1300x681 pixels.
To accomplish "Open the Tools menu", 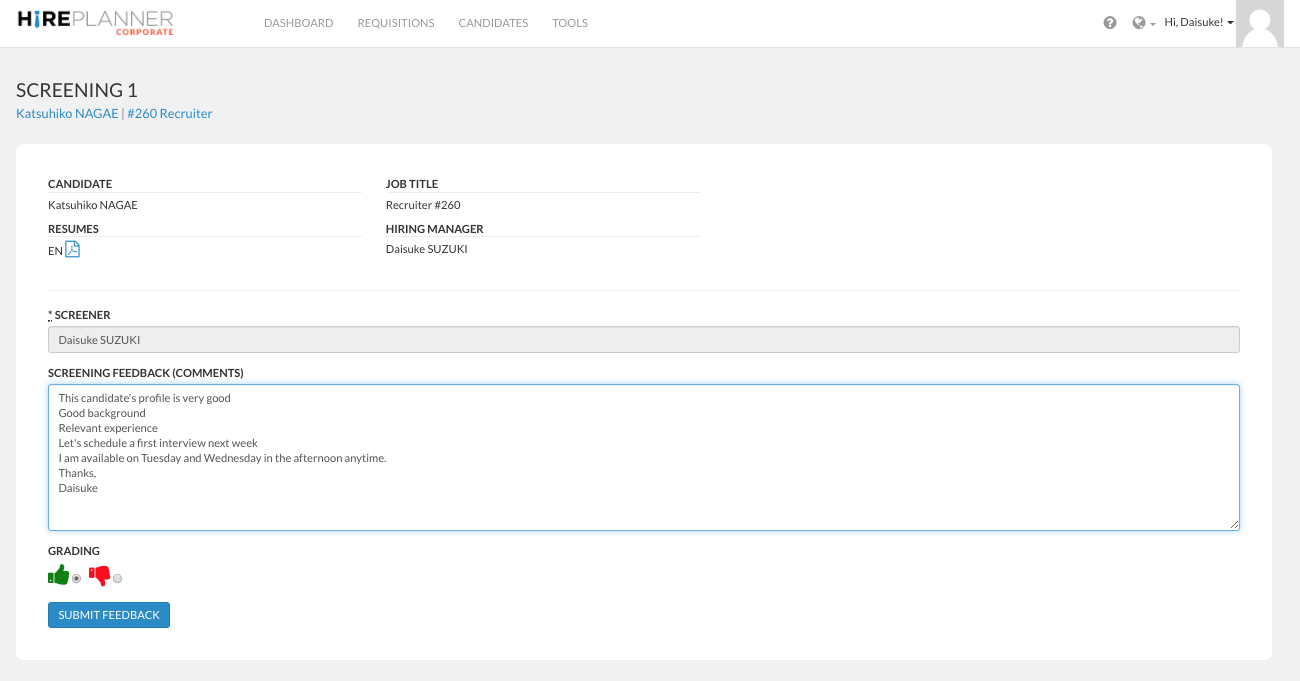I will (570, 23).
